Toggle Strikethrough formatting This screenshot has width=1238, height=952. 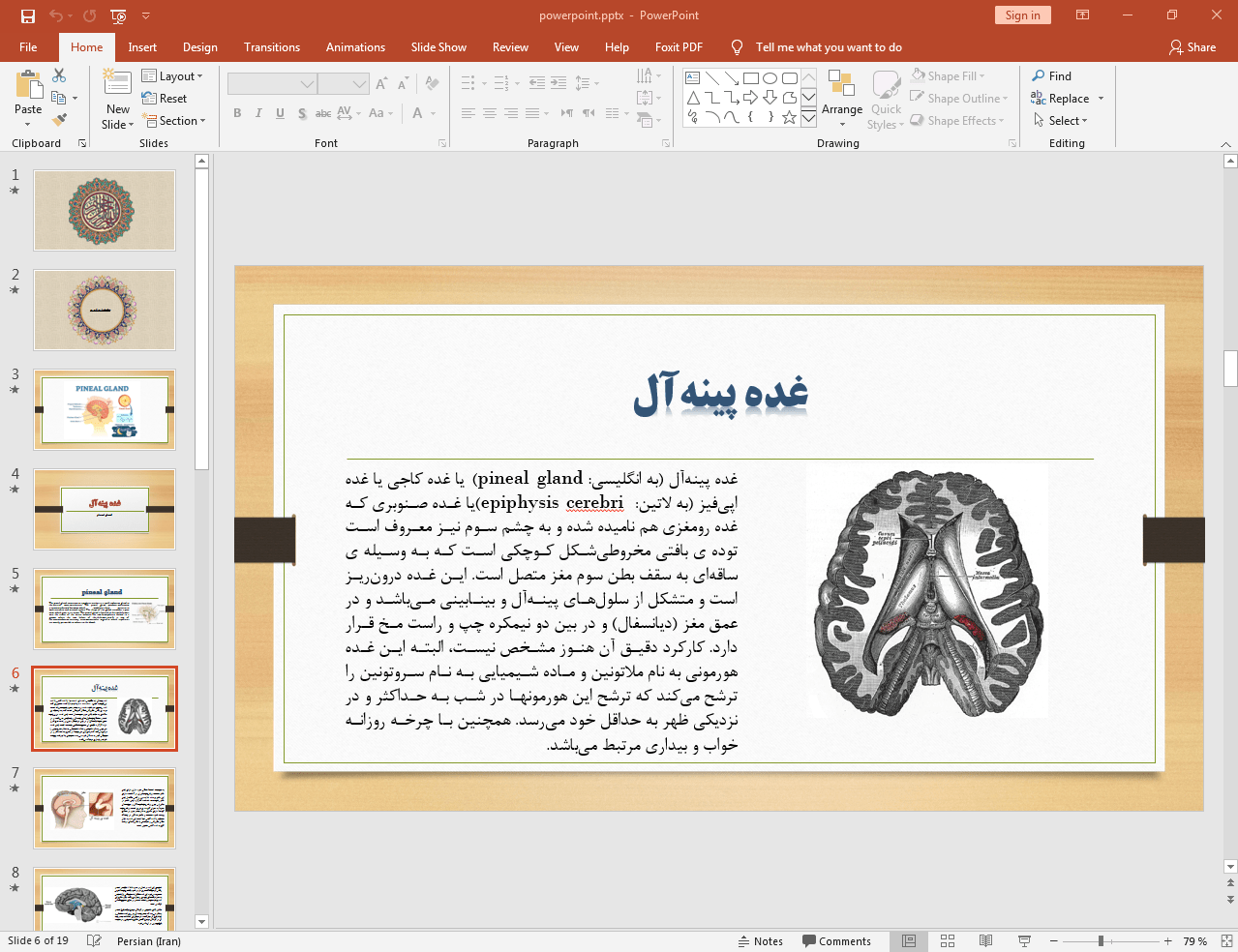coord(323,113)
